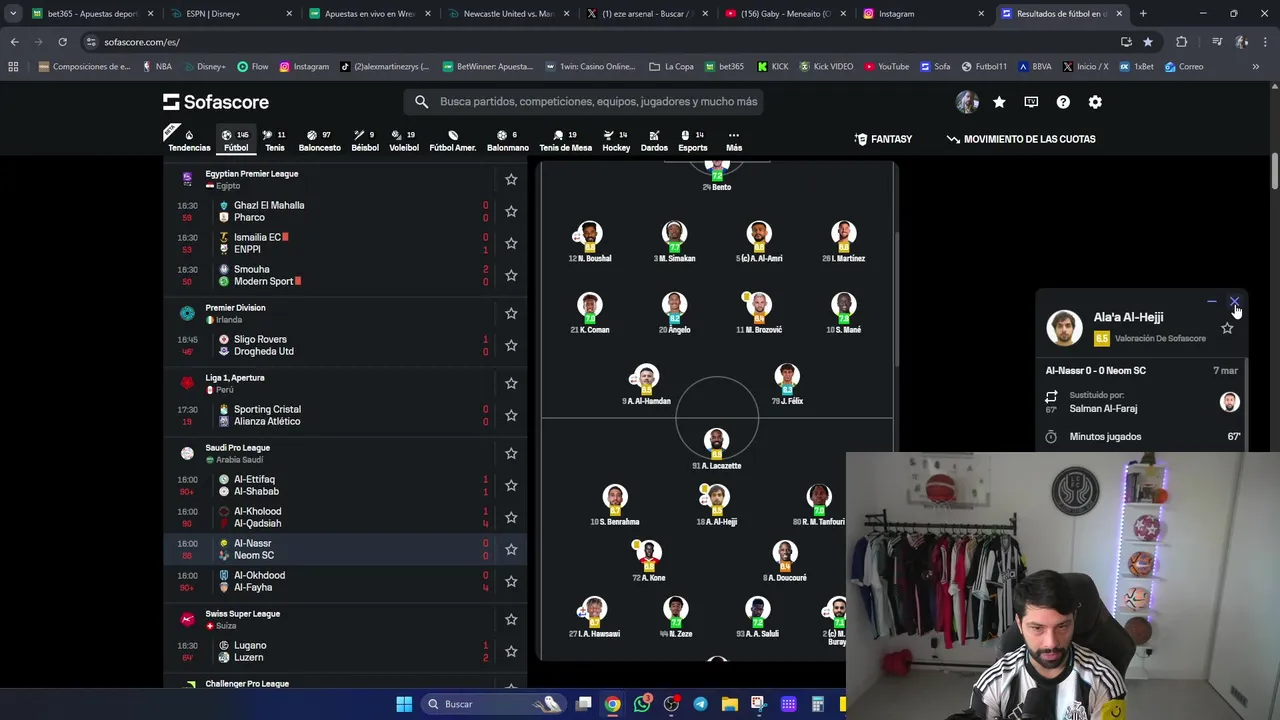Open the Sofascore settings gear

click(1095, 102)
